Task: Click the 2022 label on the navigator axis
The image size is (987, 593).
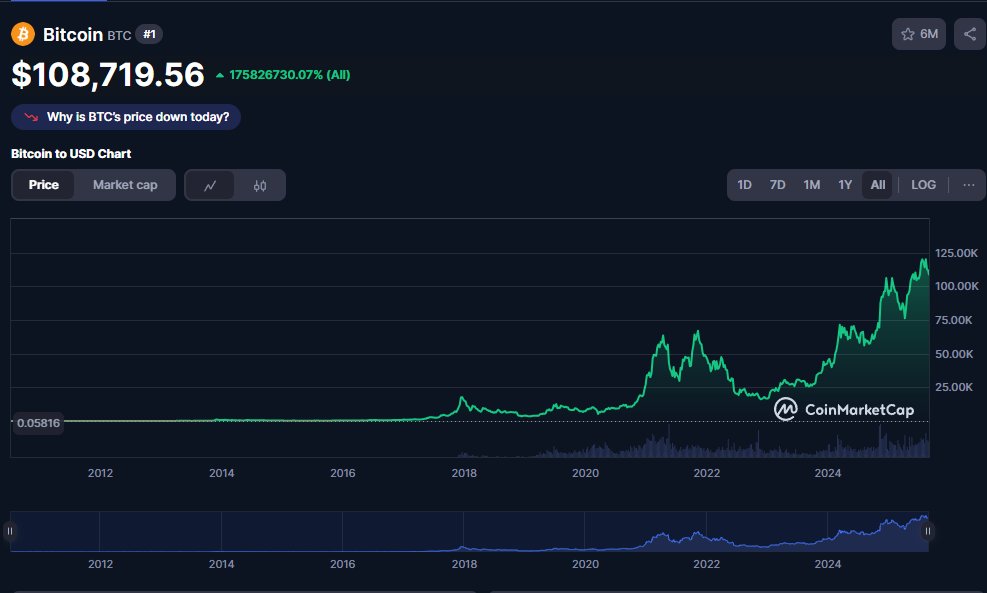Action: coord(706,564)
